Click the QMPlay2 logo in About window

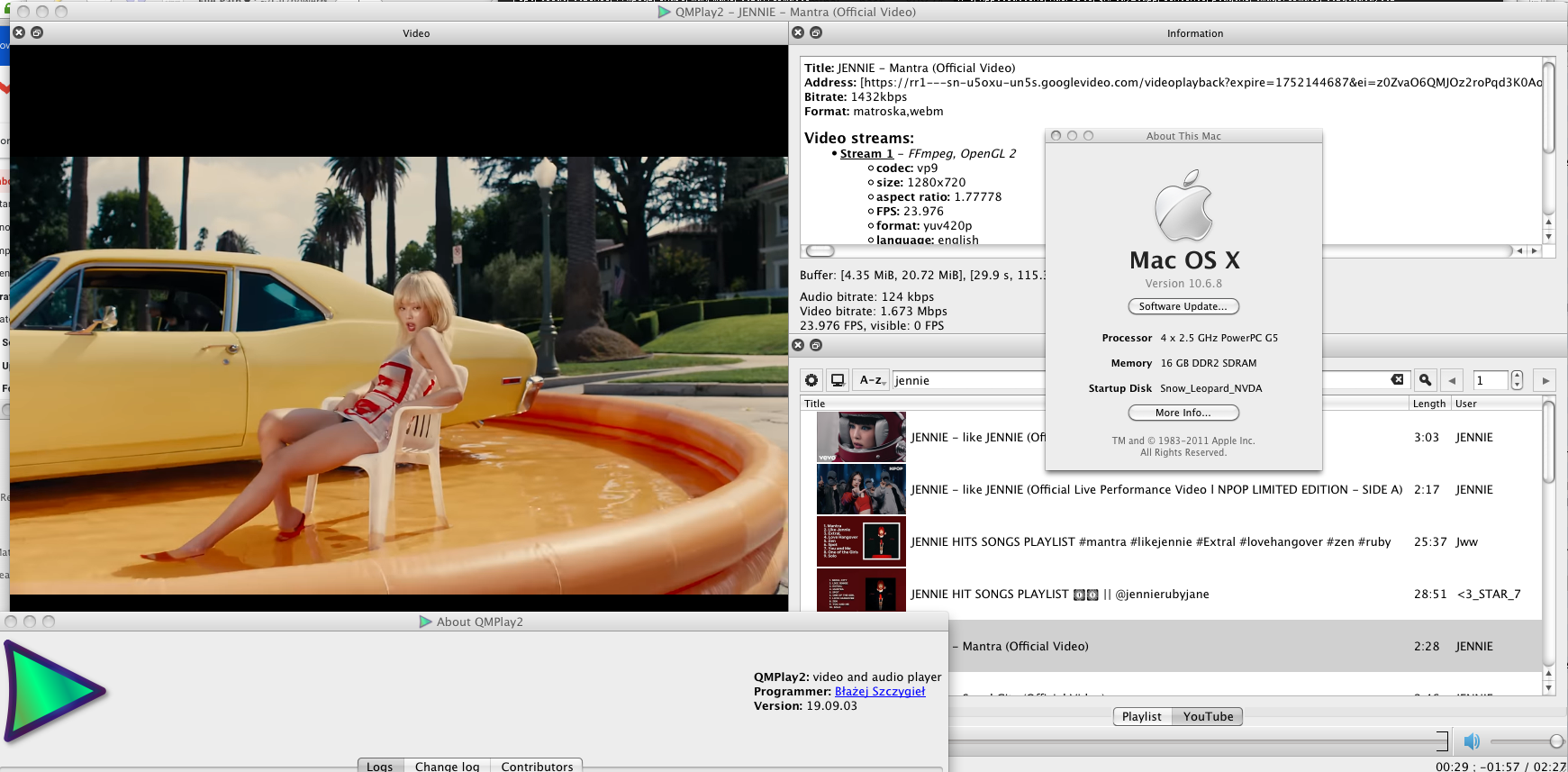(56, 692)
